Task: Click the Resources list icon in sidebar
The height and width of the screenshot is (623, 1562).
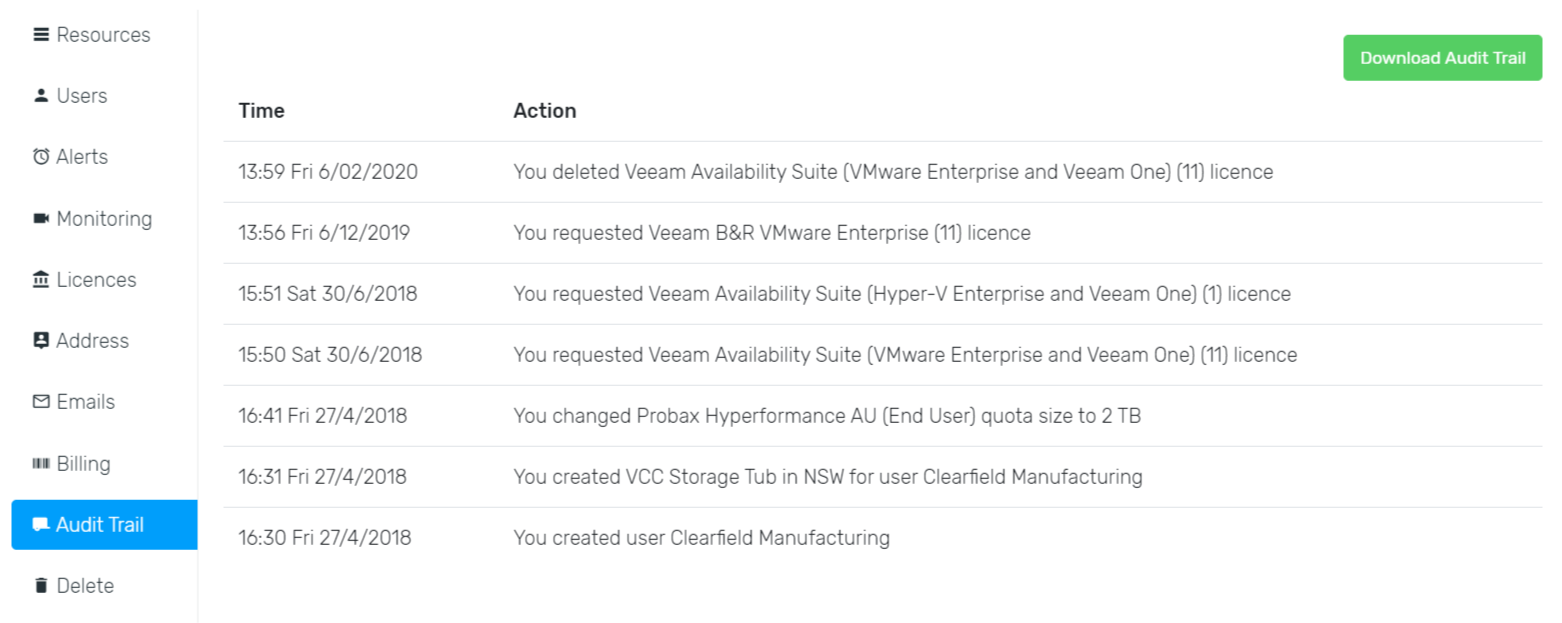Action: (x=41, y=35)
